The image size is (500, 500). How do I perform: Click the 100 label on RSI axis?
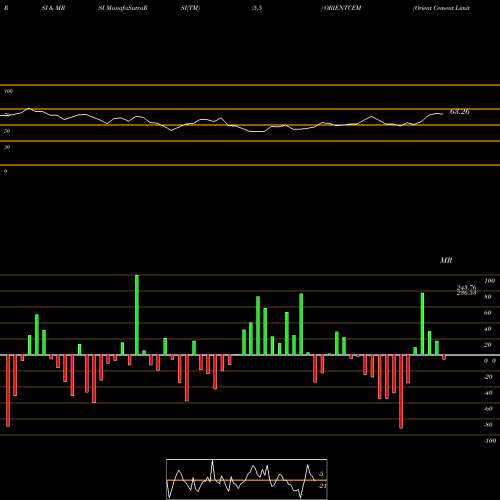coord(9,91)
